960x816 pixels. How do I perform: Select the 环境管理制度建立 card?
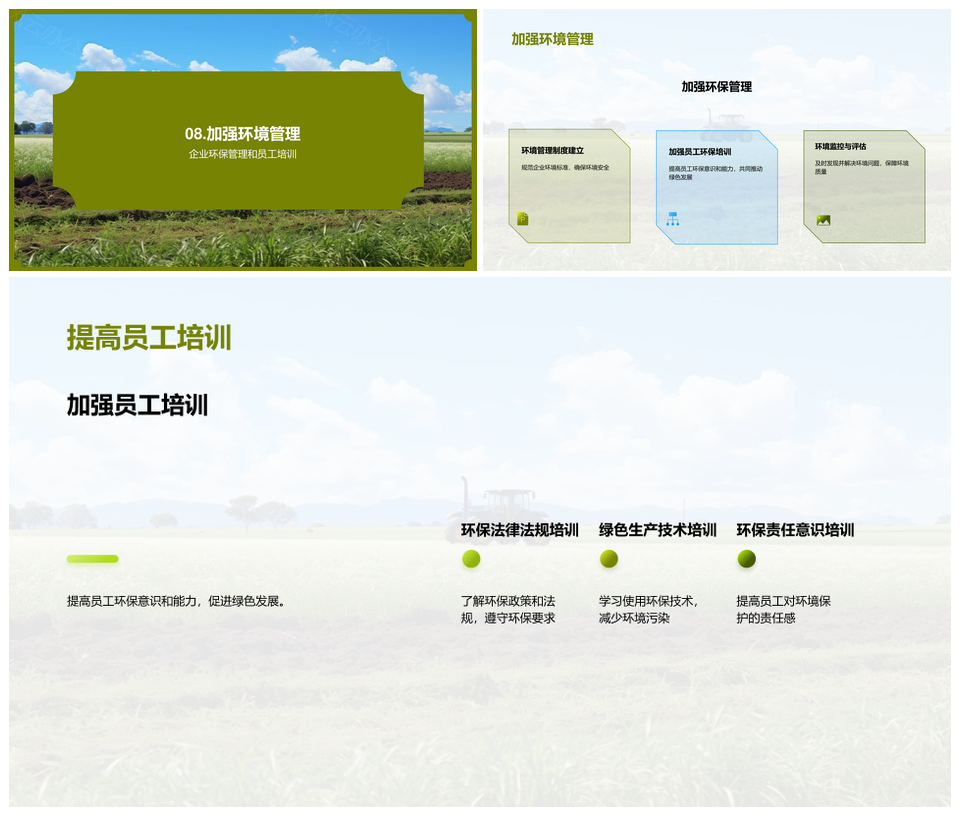tap(569, 186)
